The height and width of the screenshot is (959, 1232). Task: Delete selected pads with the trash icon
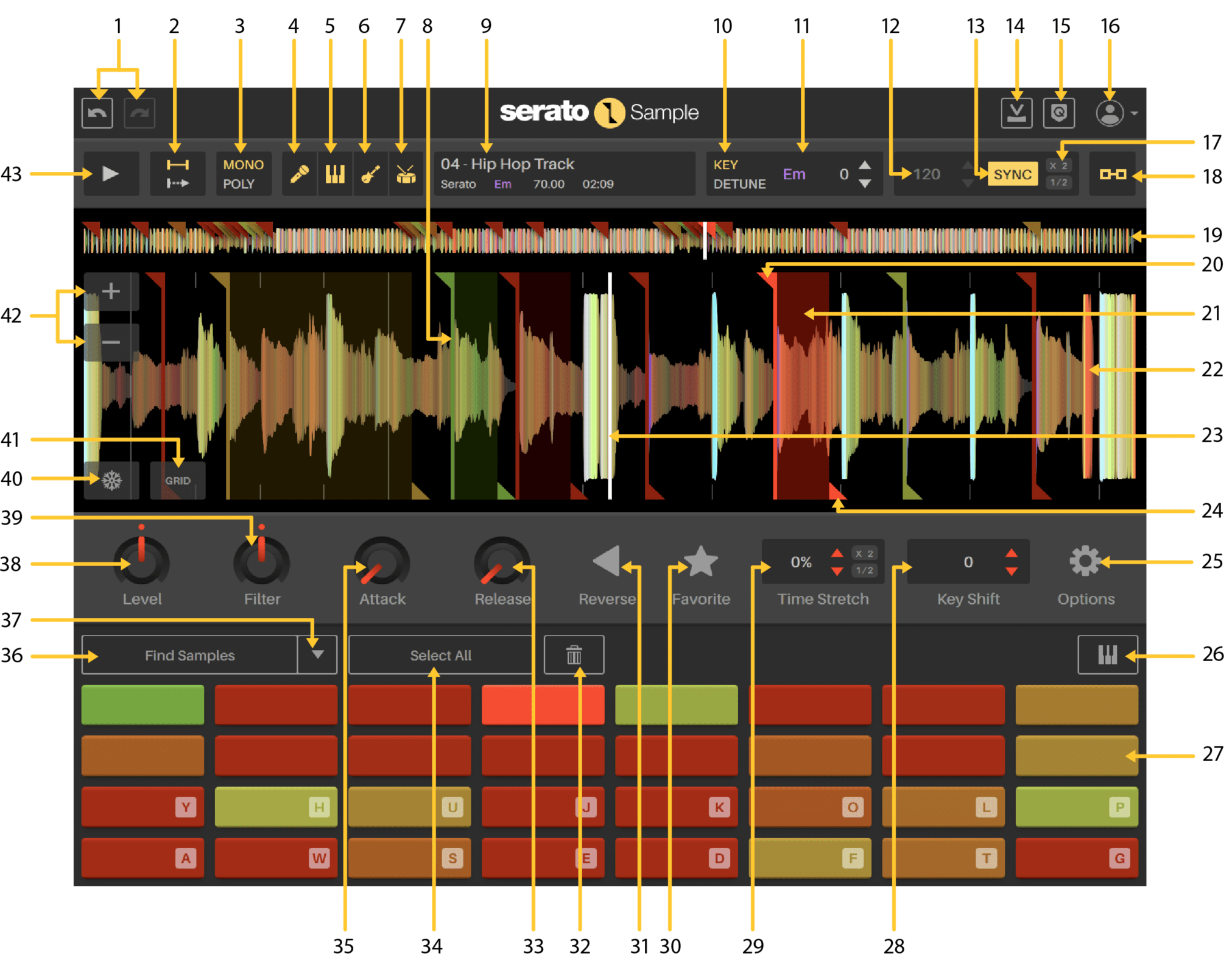pos(573,655)
